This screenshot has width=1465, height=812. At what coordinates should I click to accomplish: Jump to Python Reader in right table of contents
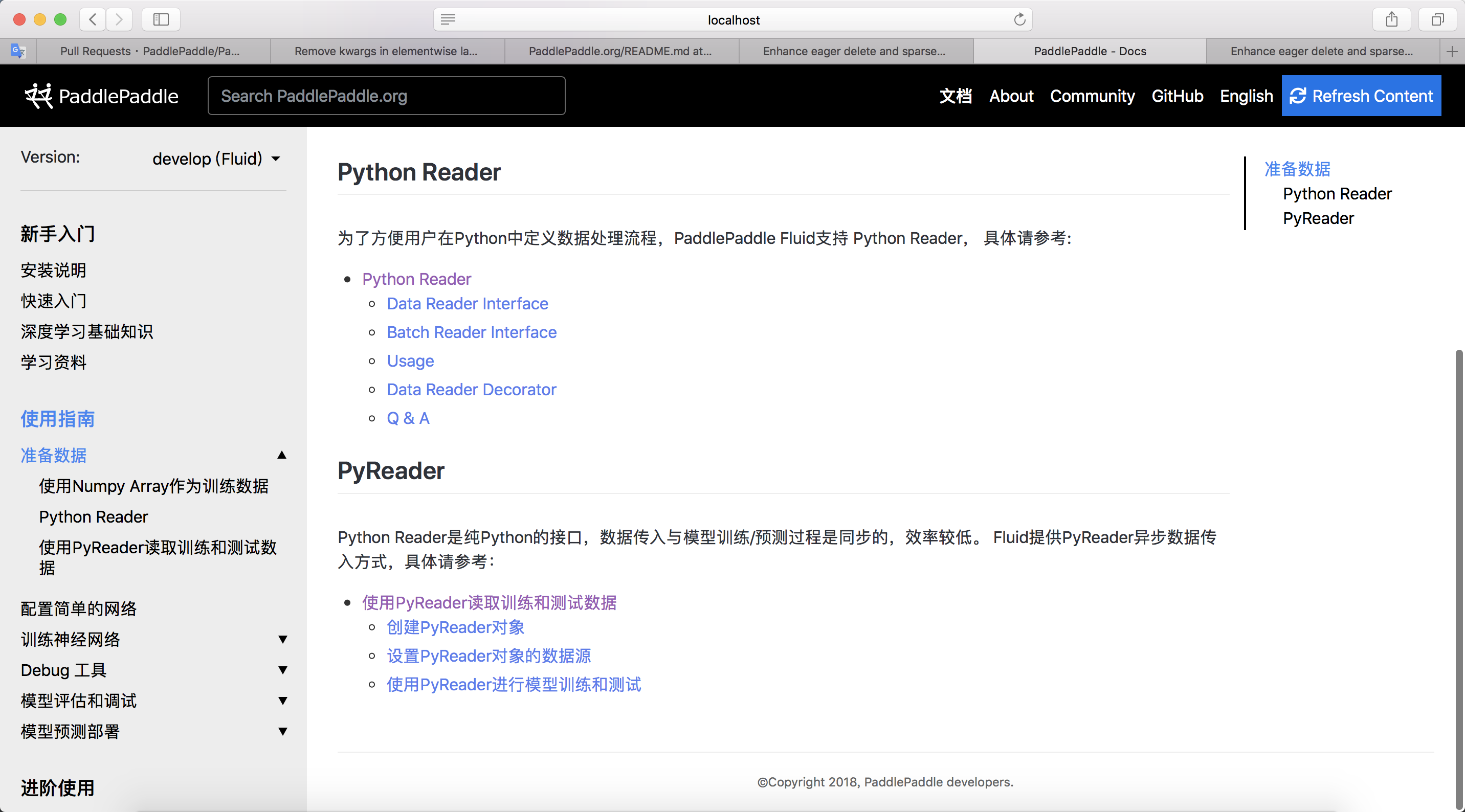coord(1337,194)
